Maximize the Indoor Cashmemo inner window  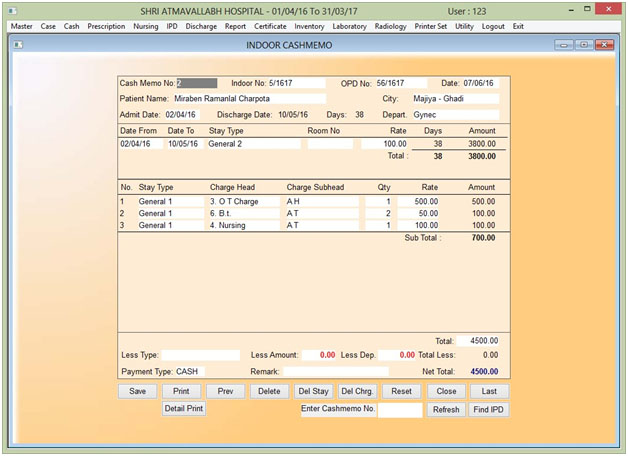583,45
